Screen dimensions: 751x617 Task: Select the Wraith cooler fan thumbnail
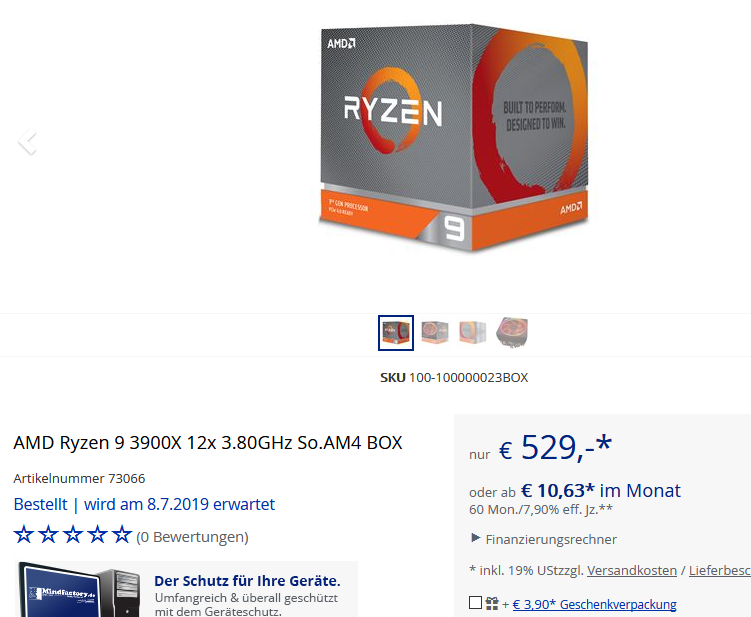(512, 332)
